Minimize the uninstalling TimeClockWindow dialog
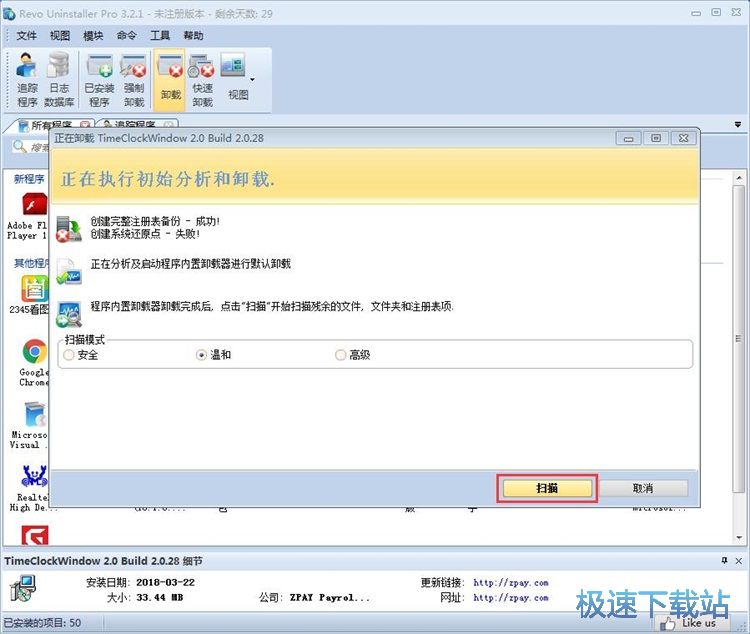The image size is (750, 634). (x=629, y=139)
